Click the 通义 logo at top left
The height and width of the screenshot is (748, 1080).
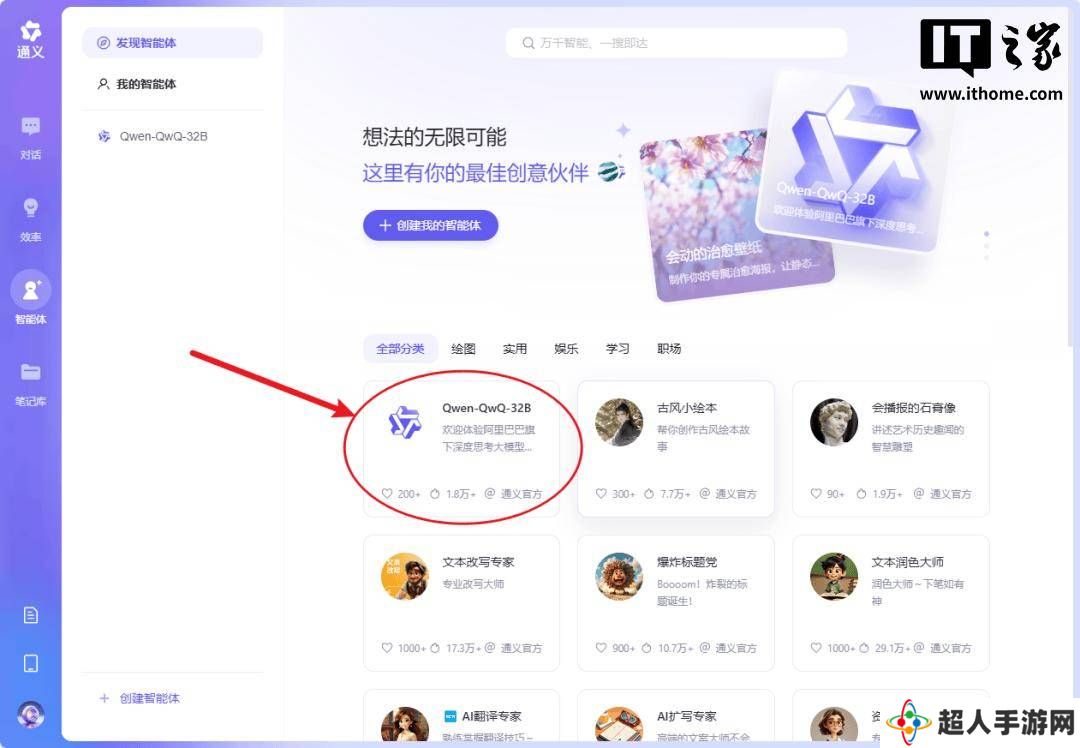[x=30, y=39]
